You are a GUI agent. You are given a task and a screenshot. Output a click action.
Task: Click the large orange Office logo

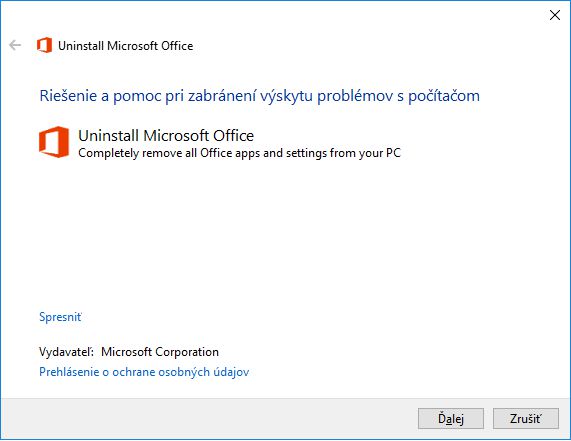(x=54, y=142)
